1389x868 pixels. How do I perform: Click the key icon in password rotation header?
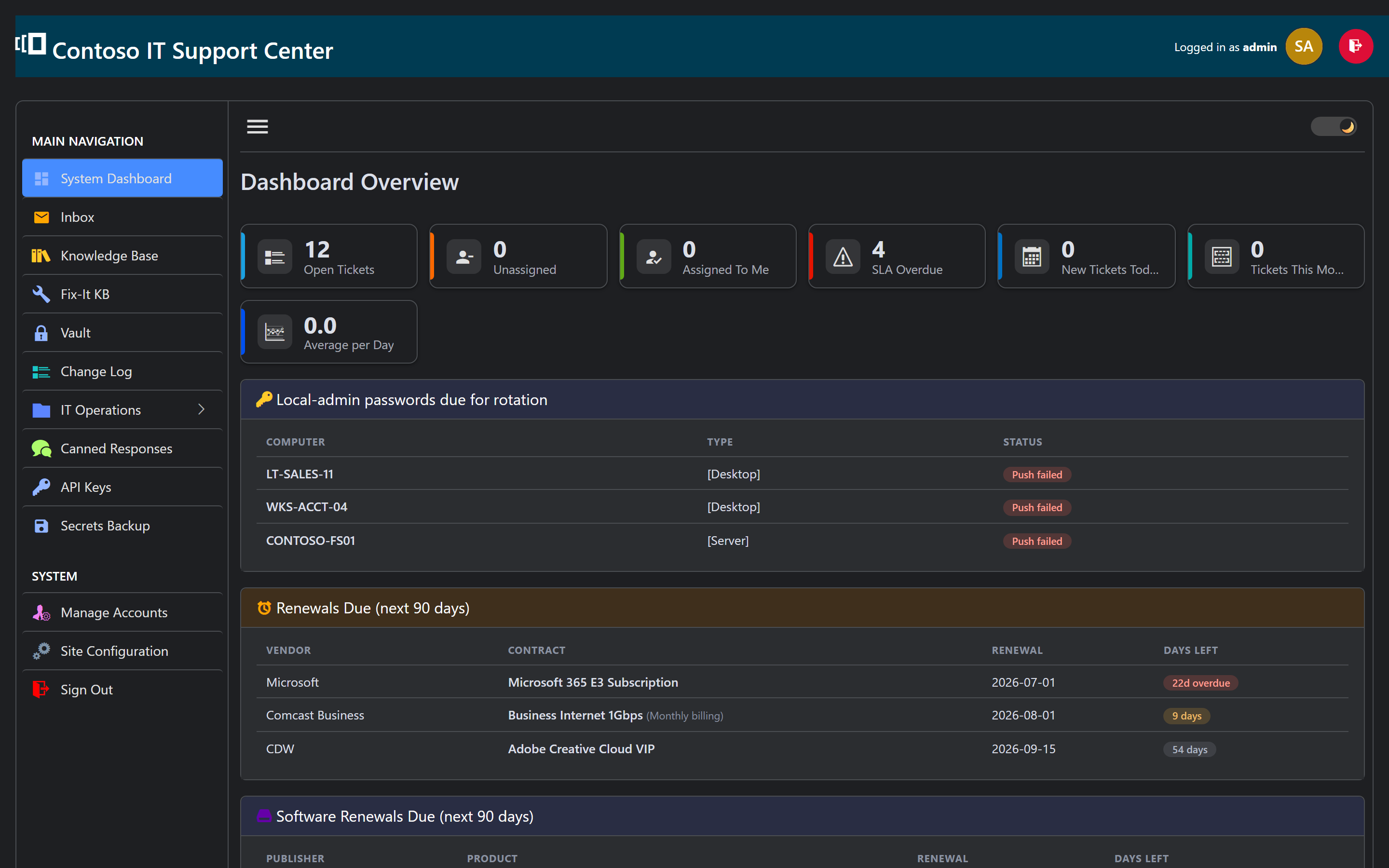[264, 400]
